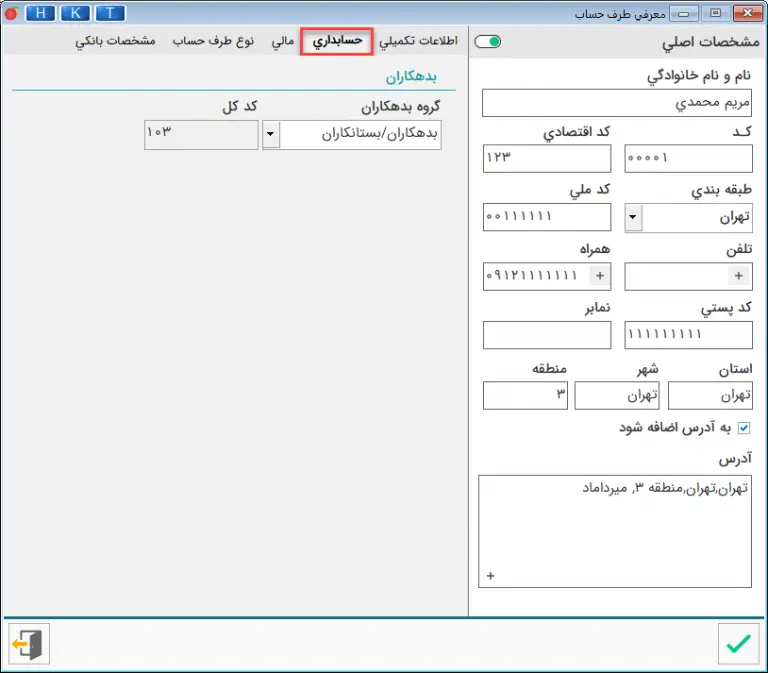
Task: Click the کد پستي input field
Action: [x=688, y=335]
